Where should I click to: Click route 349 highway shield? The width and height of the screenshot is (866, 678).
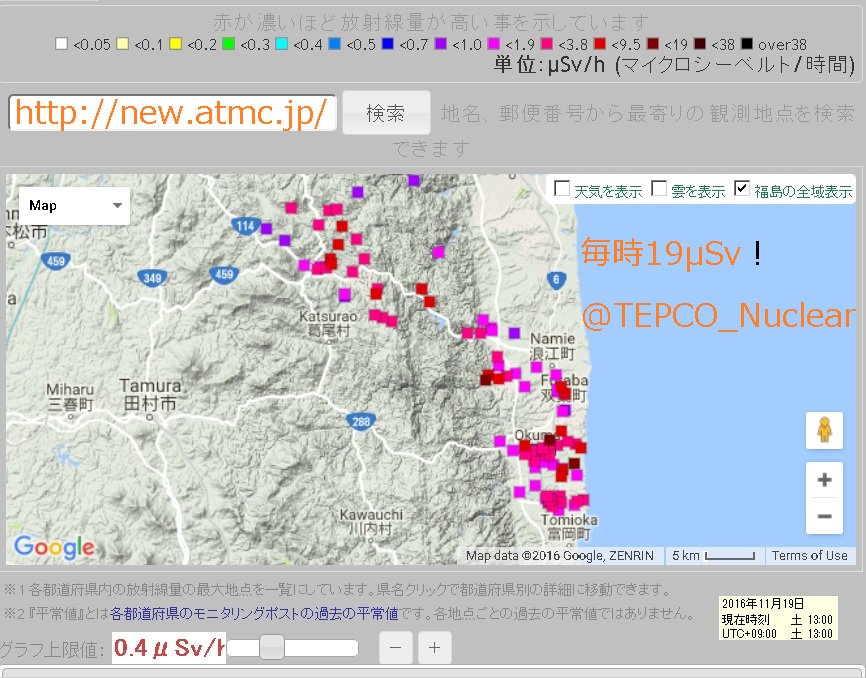(x=152, y=277)
